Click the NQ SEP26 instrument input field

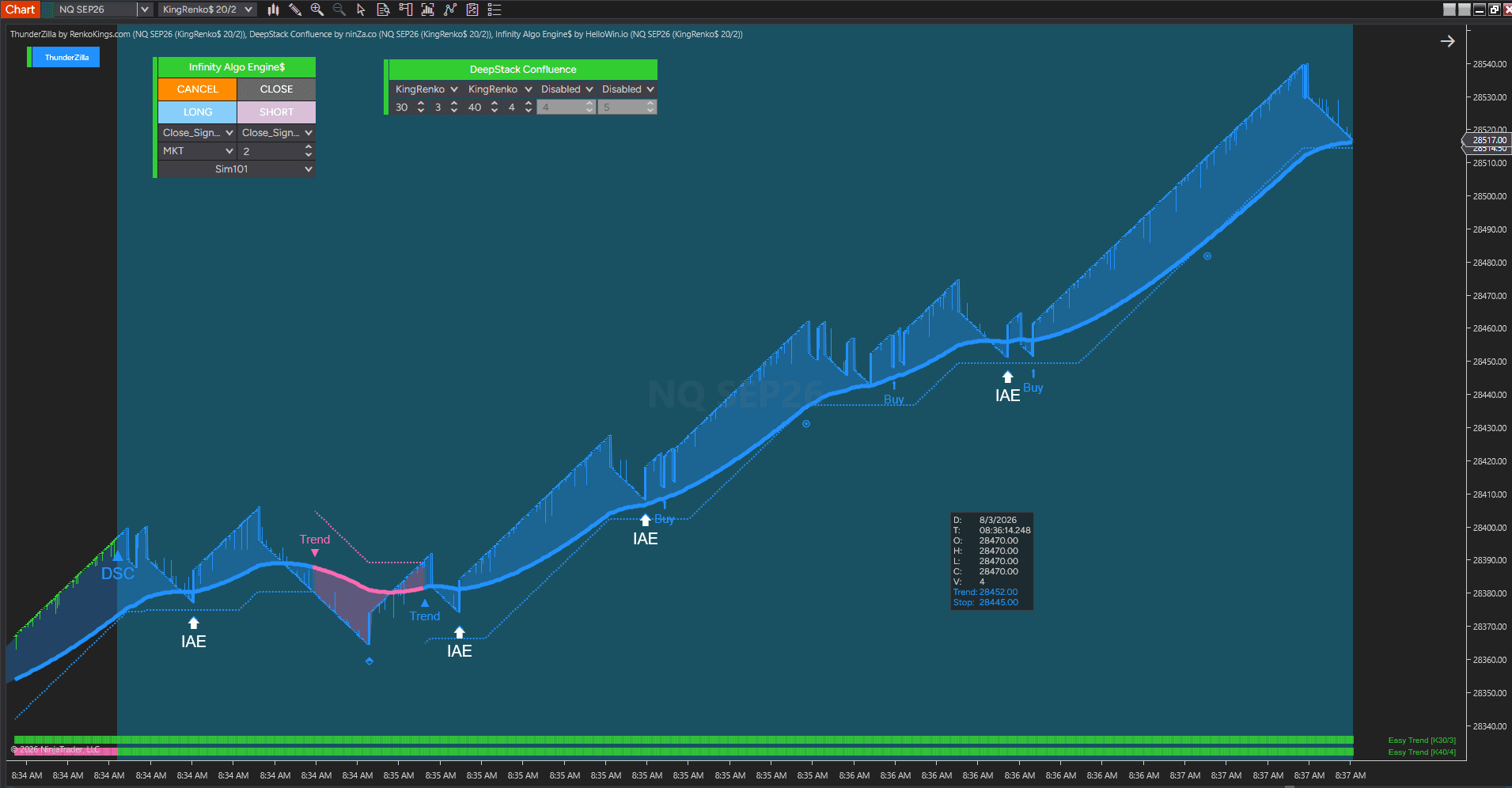[x=96, y=9]
